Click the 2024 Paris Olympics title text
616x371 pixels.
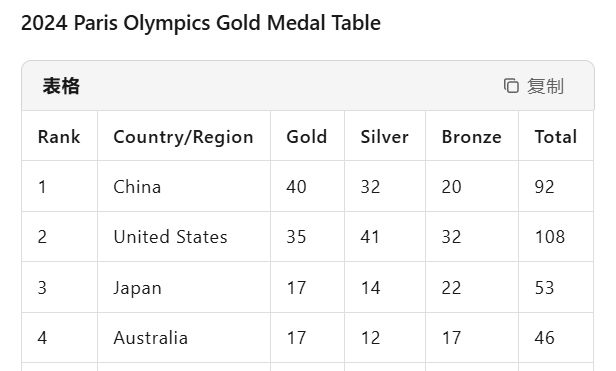pos(201,23)
